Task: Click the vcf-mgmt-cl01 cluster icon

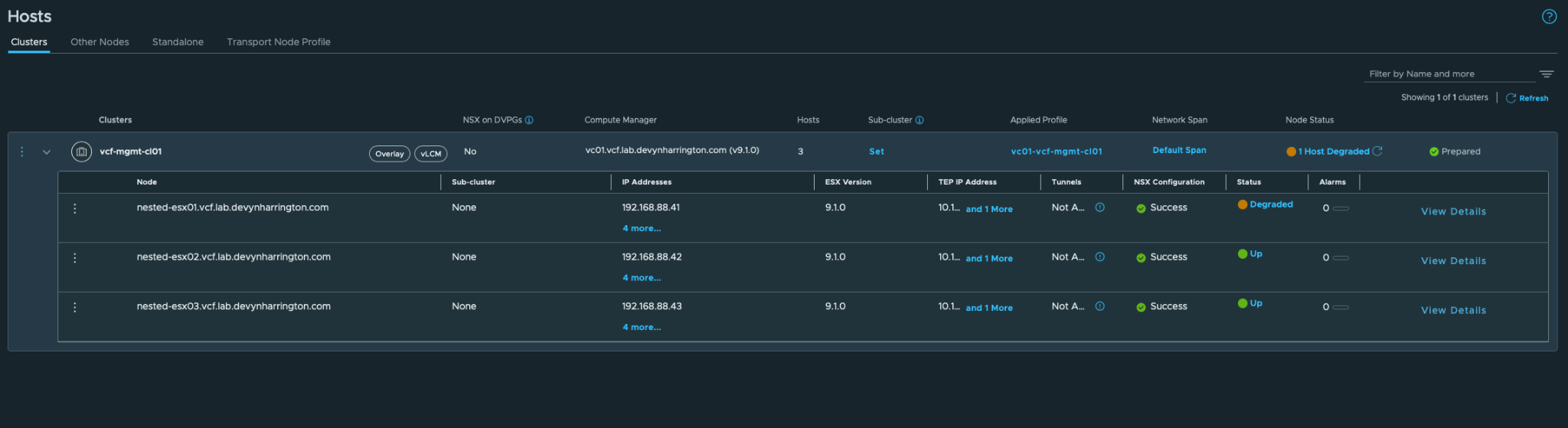Action: (x=81, y=152)
